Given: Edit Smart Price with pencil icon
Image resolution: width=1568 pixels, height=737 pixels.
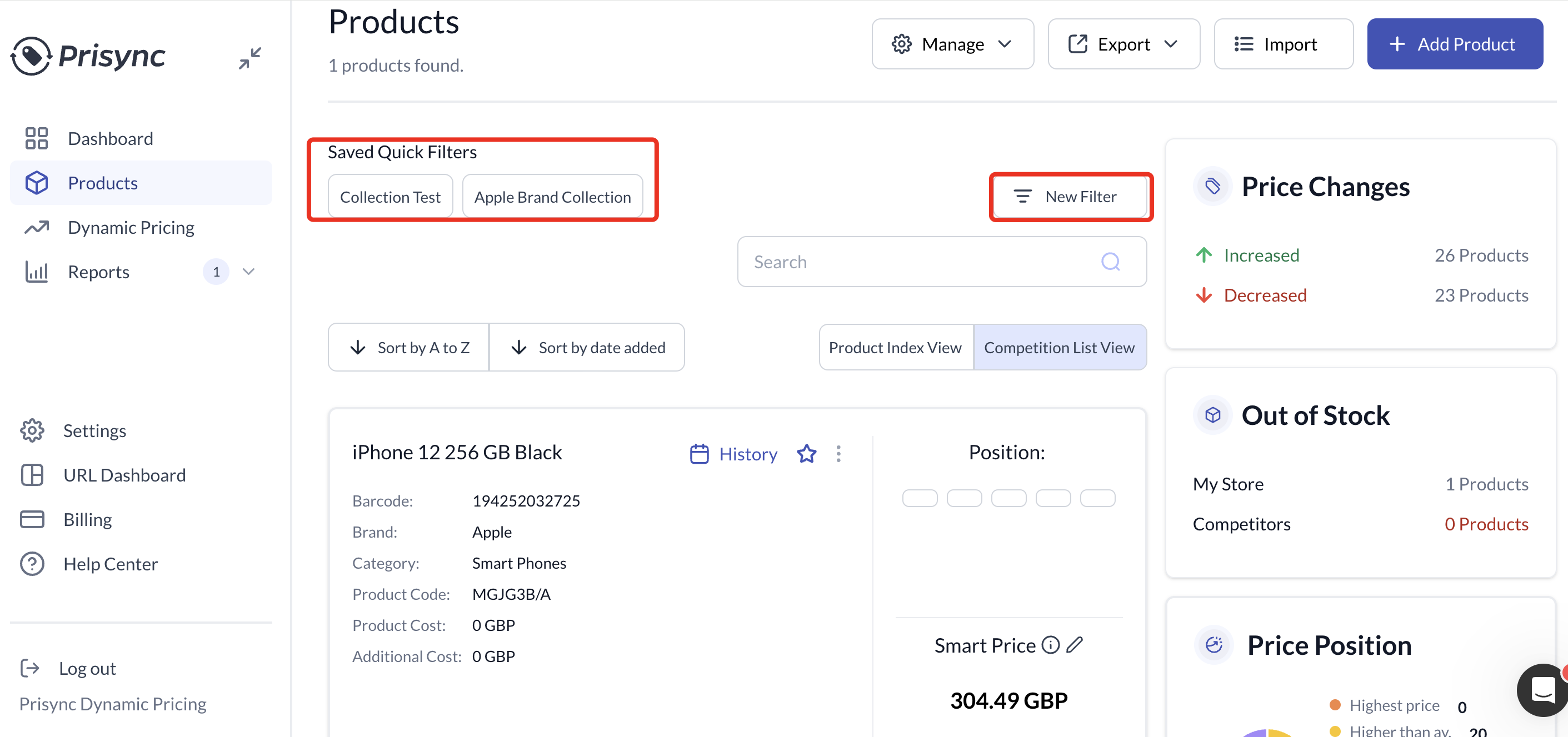Looking at the screenshot, I should [1075, 644].
